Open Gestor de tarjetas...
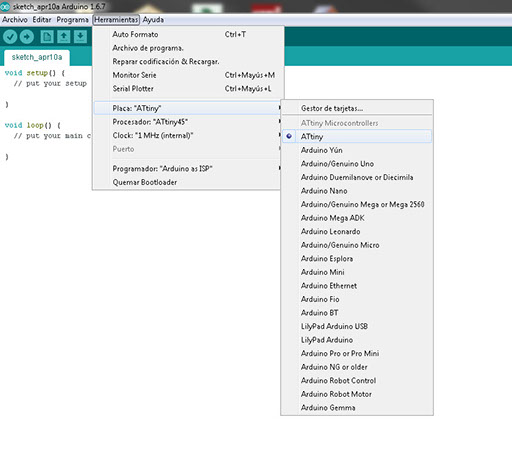 (356, 108)
